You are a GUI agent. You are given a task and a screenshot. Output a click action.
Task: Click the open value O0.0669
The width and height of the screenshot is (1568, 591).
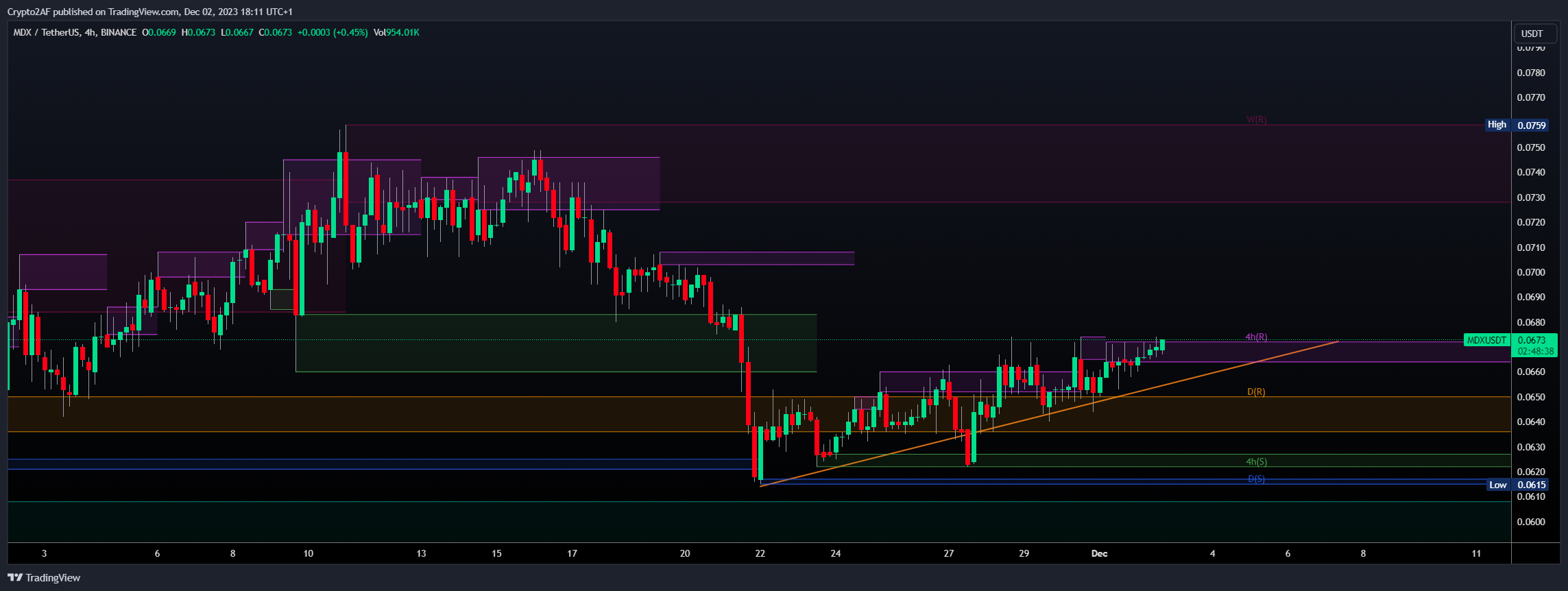coord(159,32)
